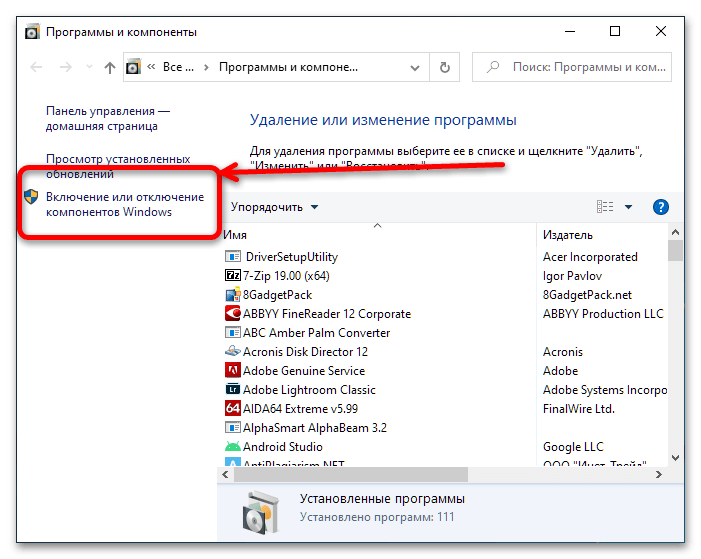
Task: Select the '8GadgetPack' entry name
Action: [277, 295]
